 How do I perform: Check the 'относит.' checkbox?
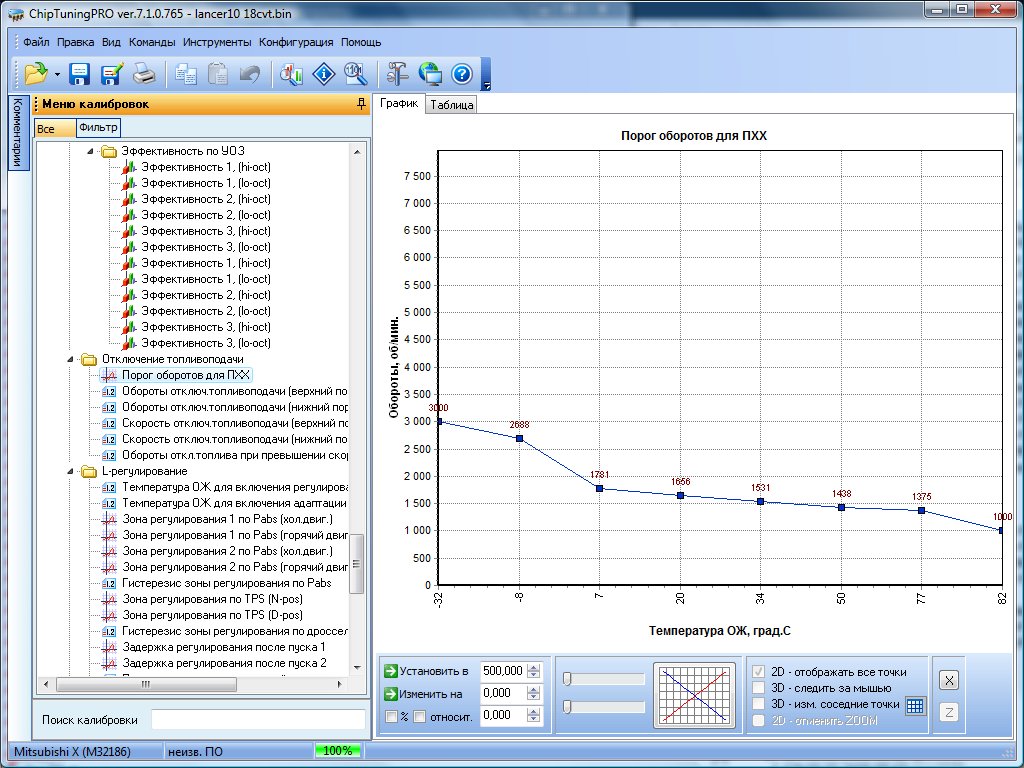(420, 716)
